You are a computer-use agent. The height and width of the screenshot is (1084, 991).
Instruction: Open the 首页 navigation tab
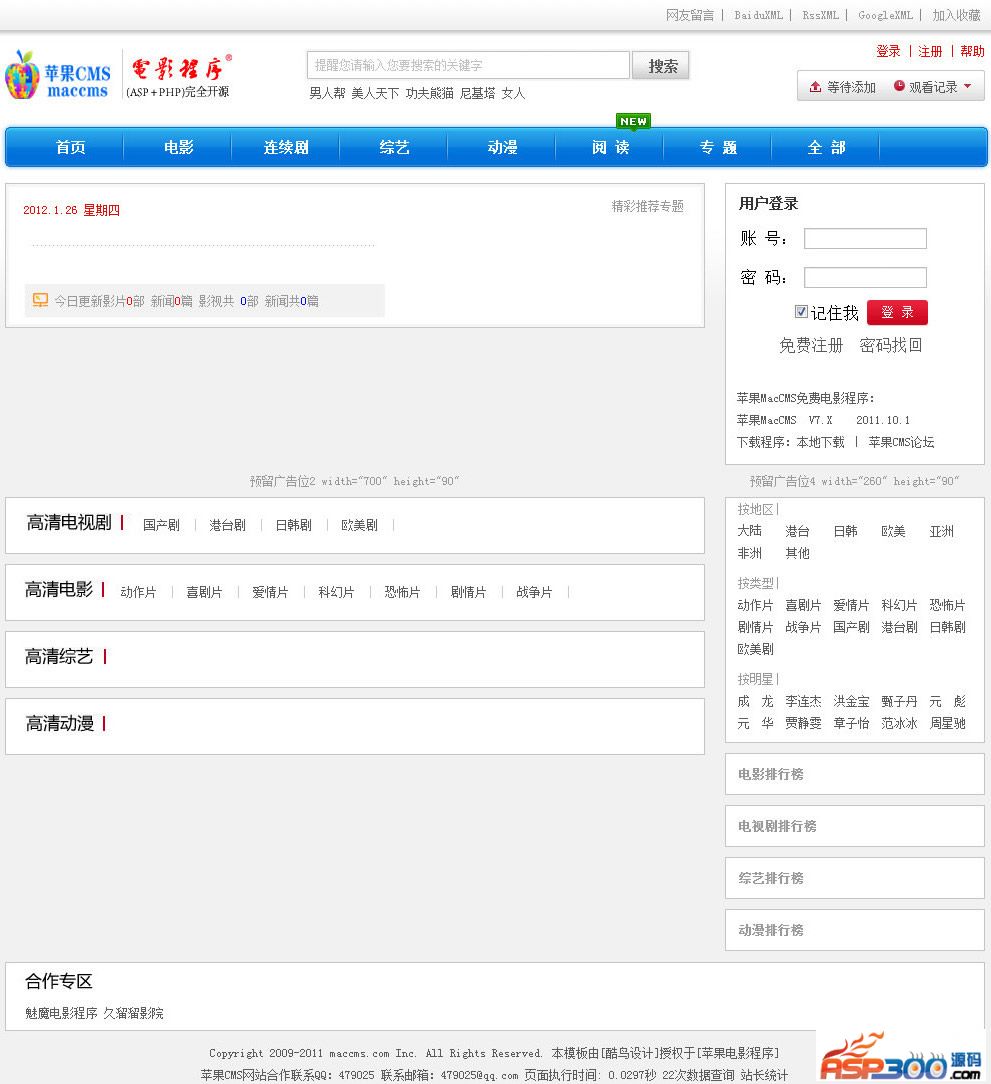click(70, 147)
